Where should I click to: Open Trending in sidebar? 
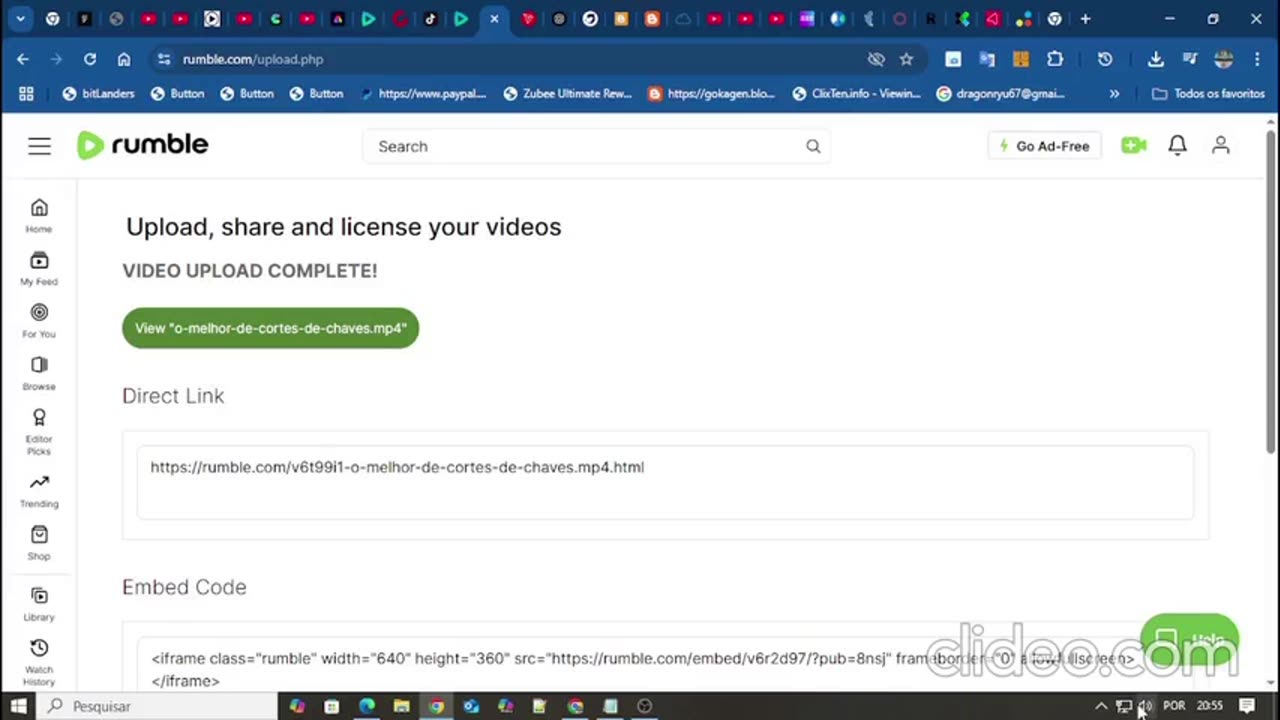[x=39, y=491]
